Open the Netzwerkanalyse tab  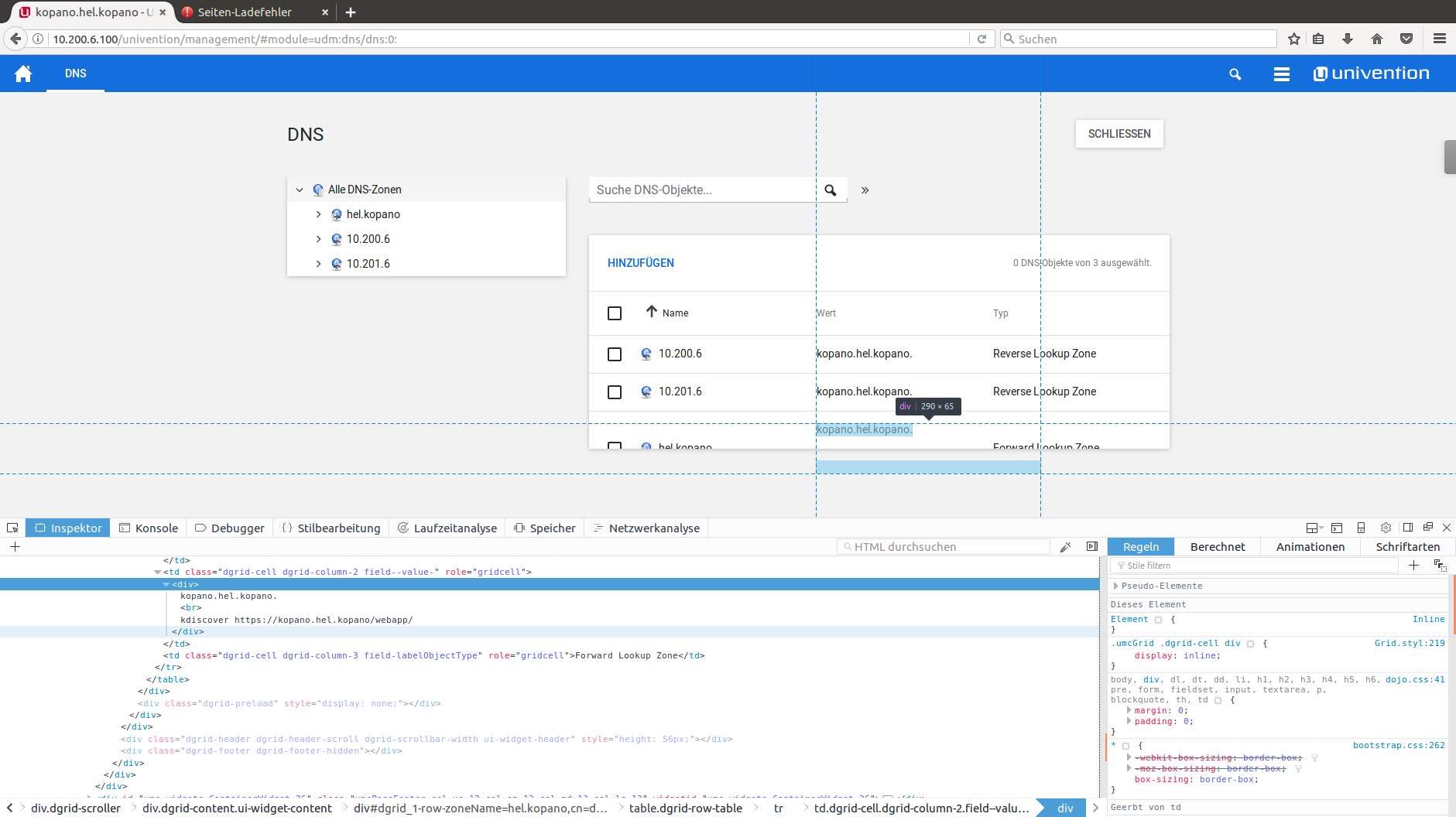pyautogui.click(x=646, y=528)
